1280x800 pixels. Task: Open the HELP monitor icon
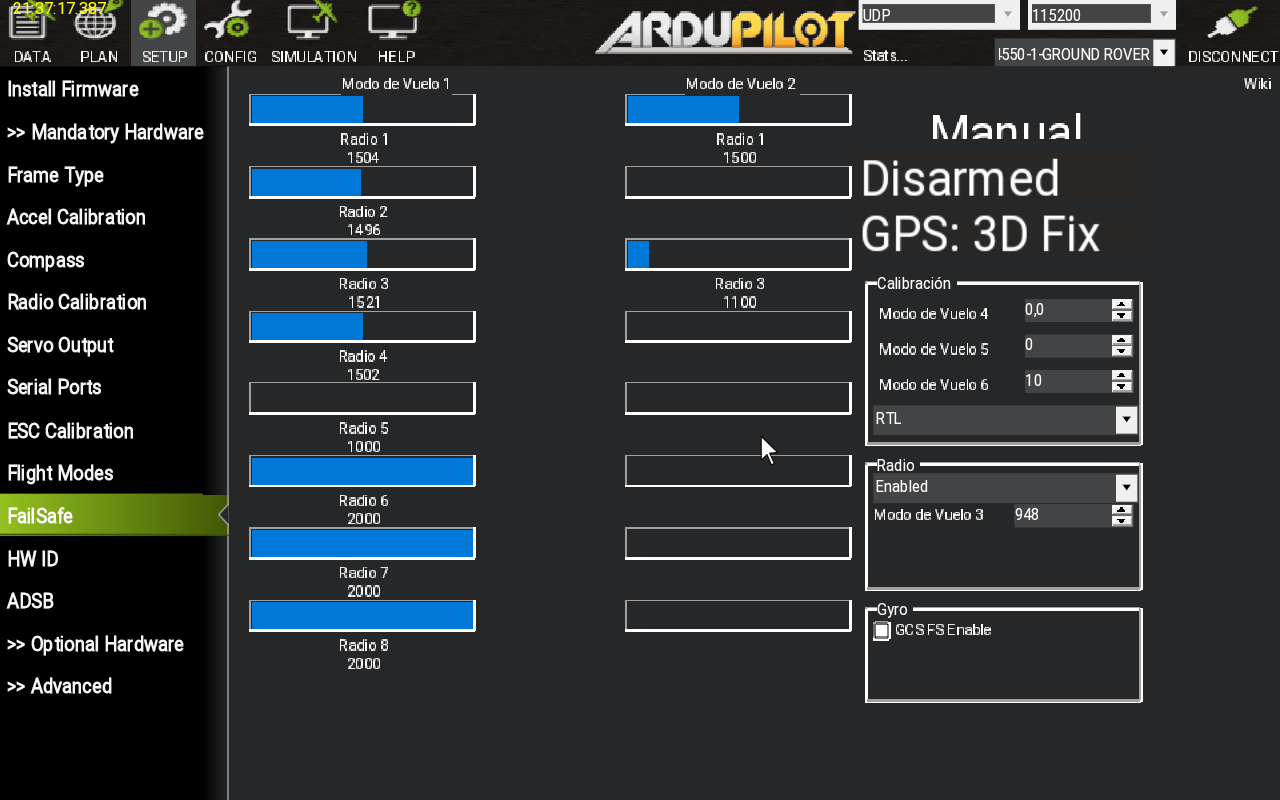(x=396, y=32)
